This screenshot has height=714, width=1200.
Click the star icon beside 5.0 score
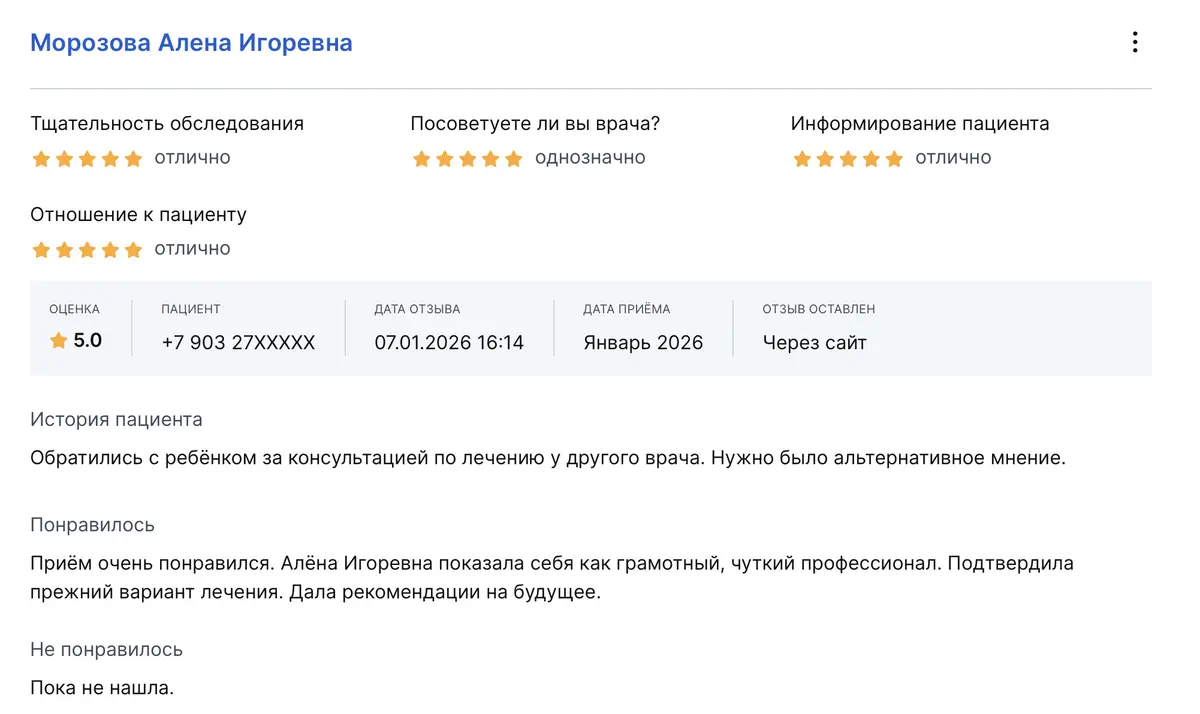point(58,341)
